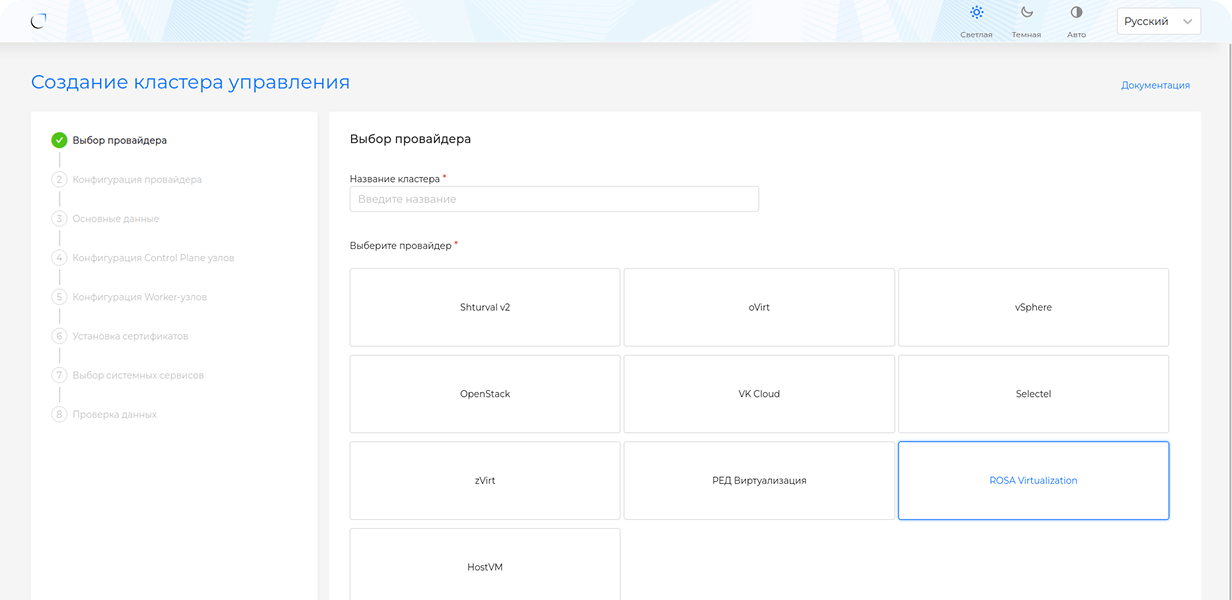
Task: Select the Shturval v2 provider
Action: pyautogui.click(x=485, y=307)
